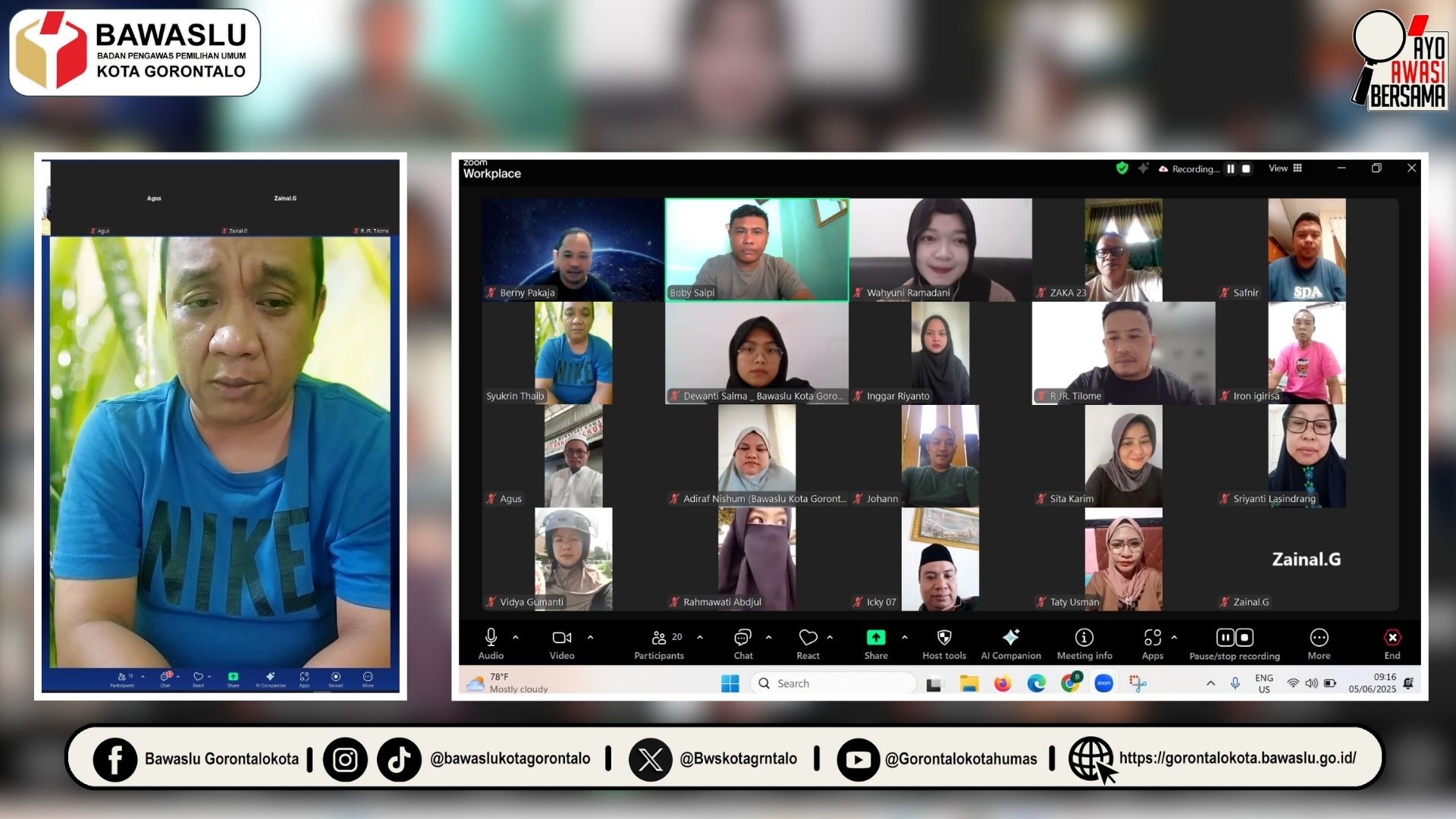This screenshot has width=1456, height=819.
Task: Expand the Participants options arrow
Action: coord(700,638)
